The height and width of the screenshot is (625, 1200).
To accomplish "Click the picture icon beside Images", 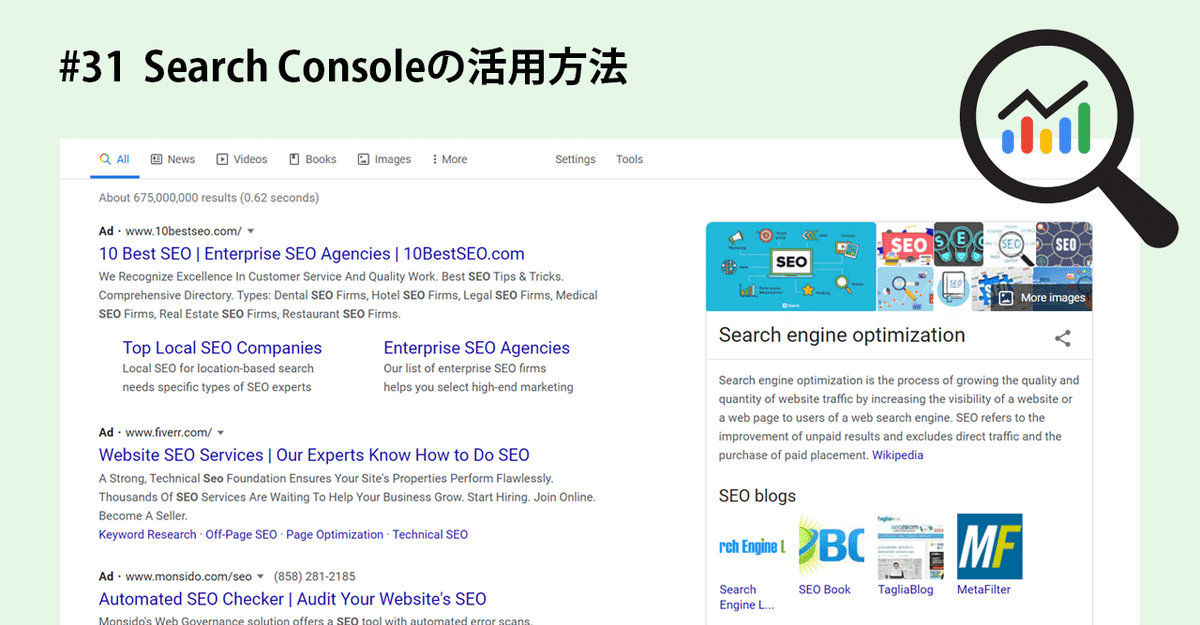I will coord(363,159).
